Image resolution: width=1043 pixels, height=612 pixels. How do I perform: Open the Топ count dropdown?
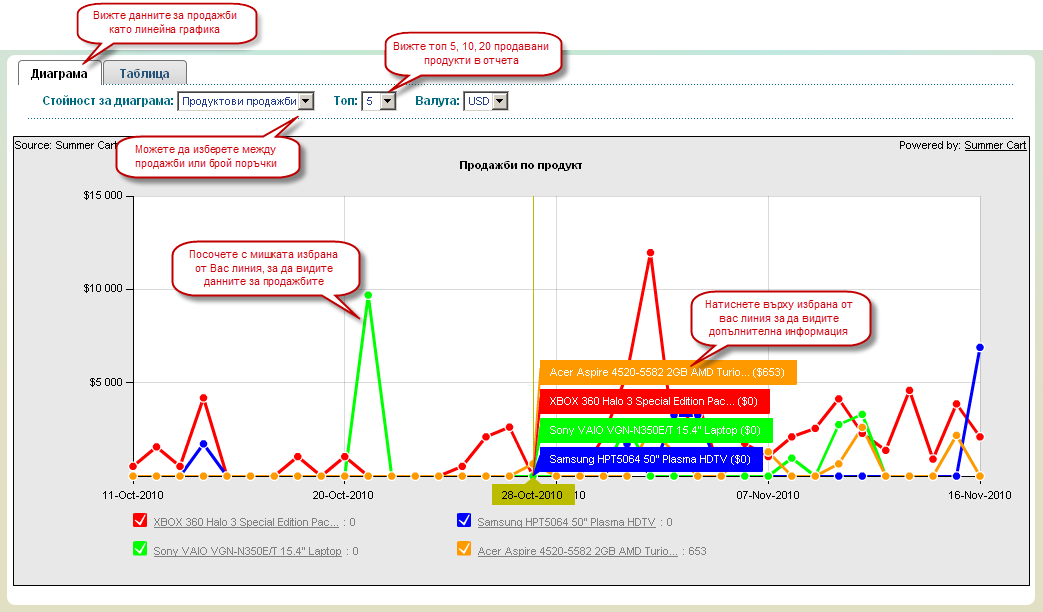pos(380,101)
